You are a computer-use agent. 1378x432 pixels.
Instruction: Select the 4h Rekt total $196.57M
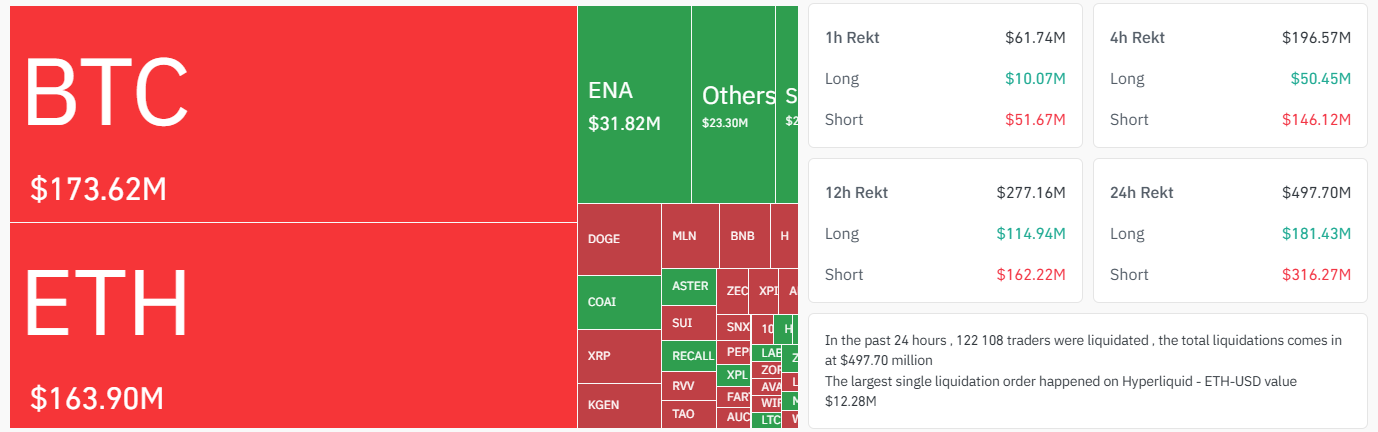(x=1316, y=38)
